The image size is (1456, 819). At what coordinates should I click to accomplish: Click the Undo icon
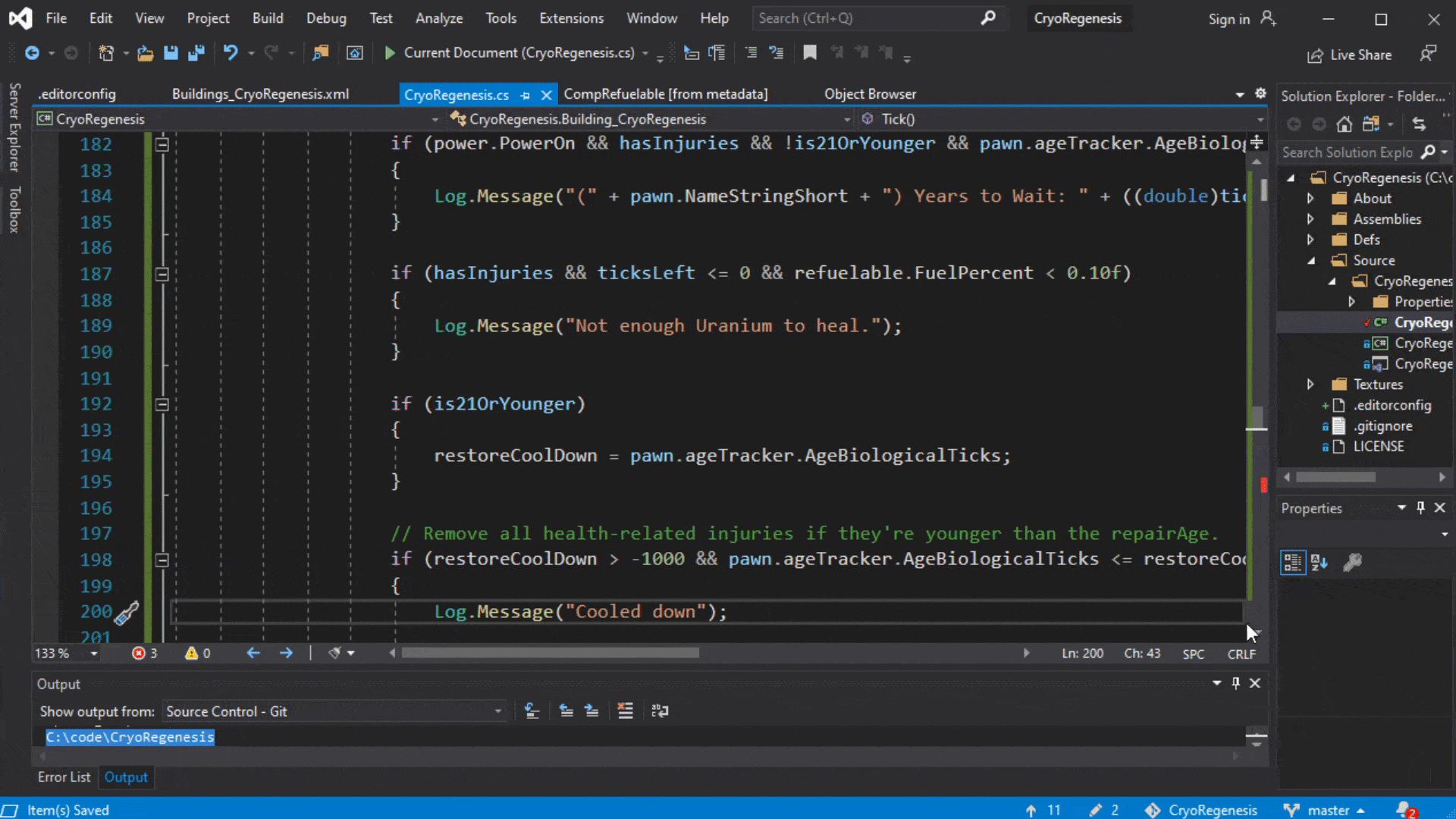point(233,53)
